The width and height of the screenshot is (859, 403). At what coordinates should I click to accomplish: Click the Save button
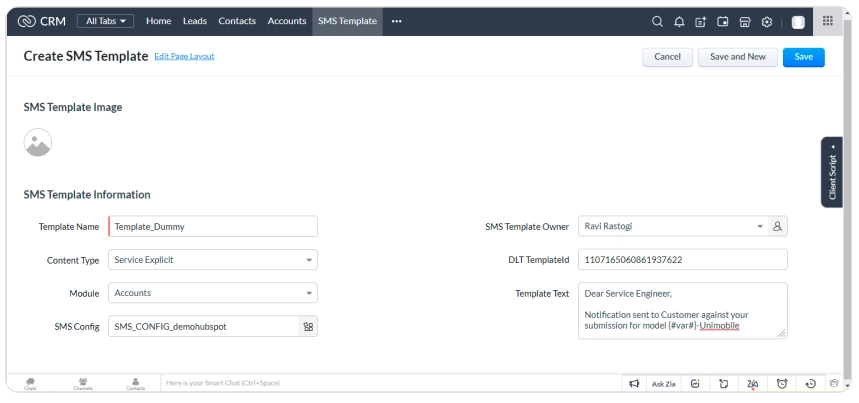coord(803,57)
